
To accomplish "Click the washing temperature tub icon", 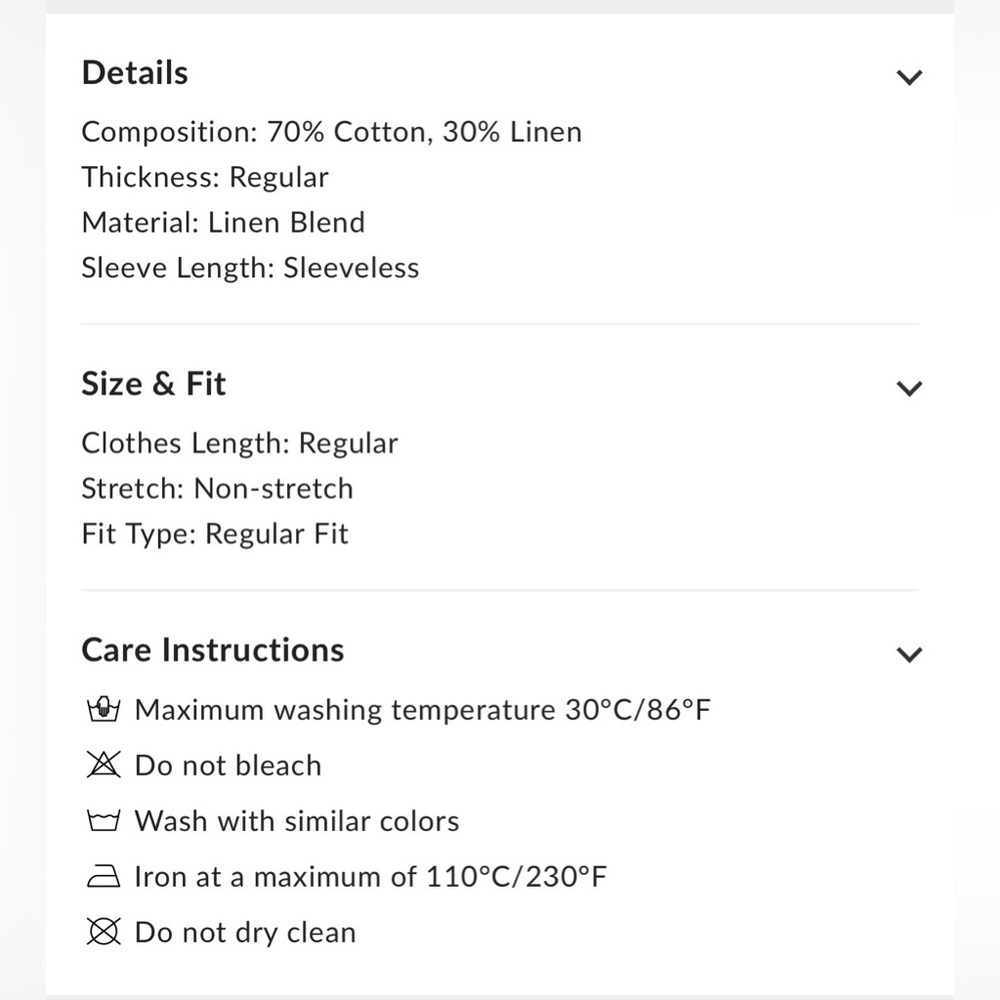I will tap(103, 709).
